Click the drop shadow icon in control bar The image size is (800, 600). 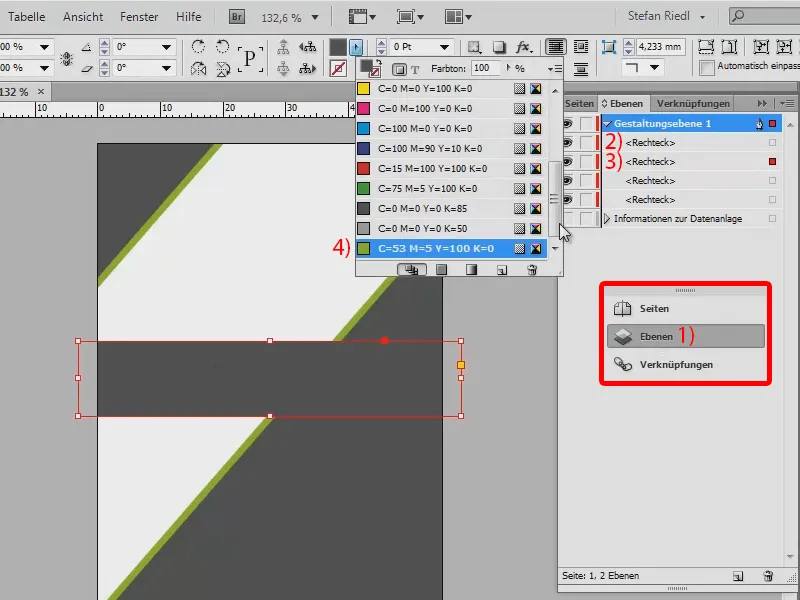click(499, 47)
